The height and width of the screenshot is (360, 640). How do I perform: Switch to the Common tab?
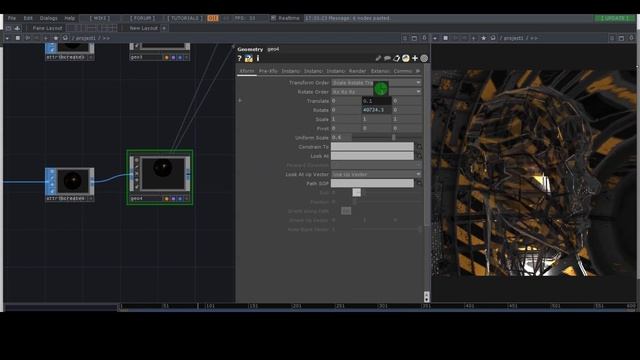(402, 71)
